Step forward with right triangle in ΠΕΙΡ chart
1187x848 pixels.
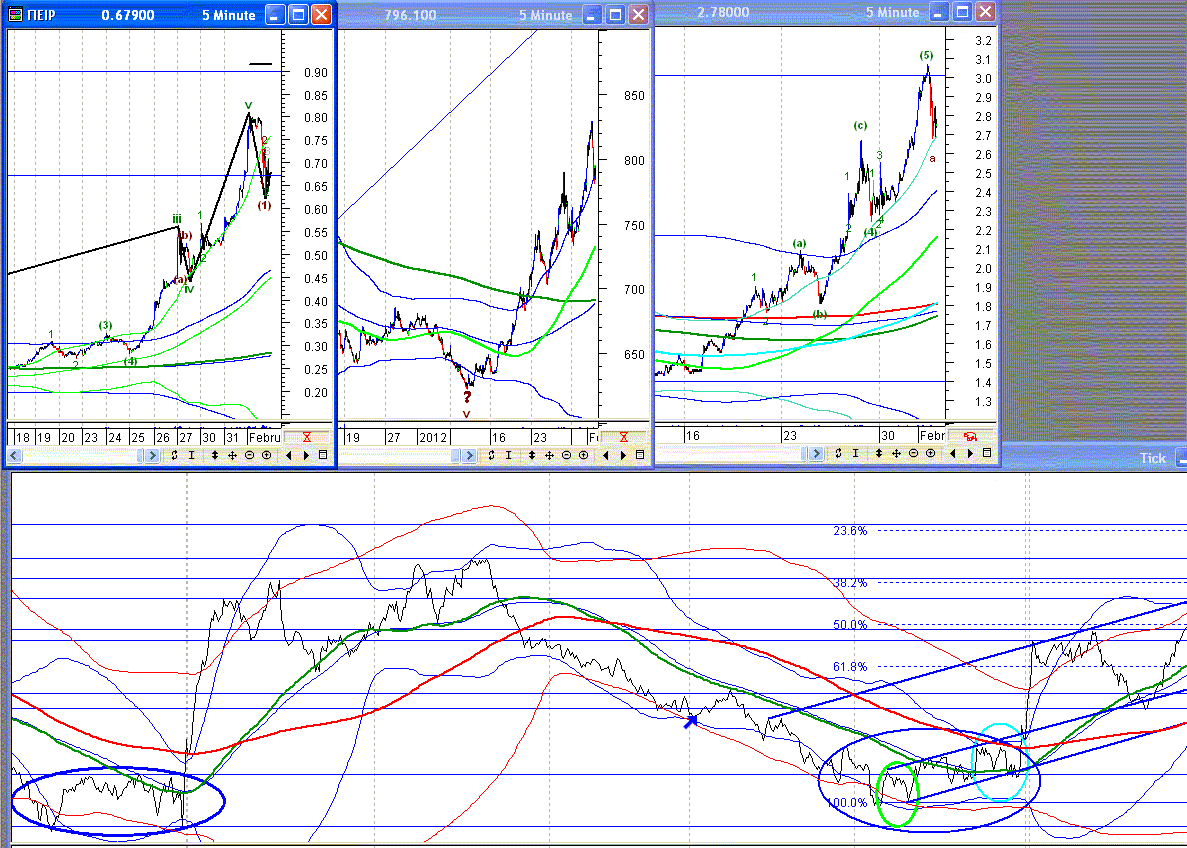[307, 455]
